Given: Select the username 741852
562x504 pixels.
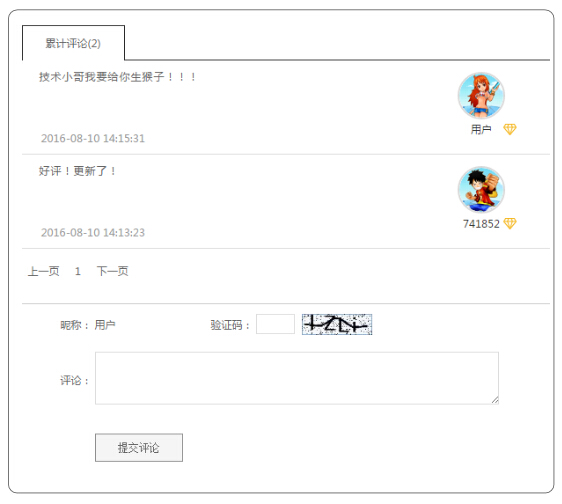Looking at the screenshot, I should click(481, 224).
